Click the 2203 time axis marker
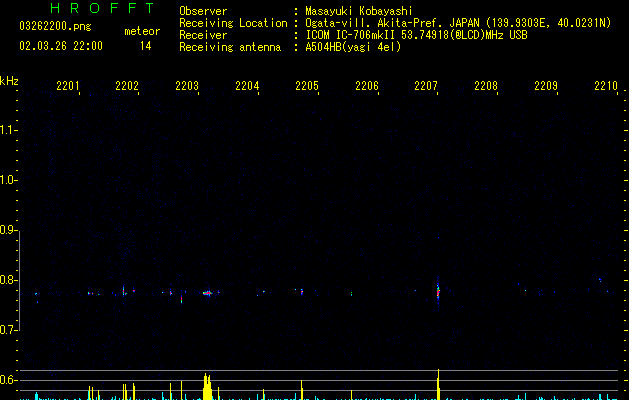 (x=187, y=86)
